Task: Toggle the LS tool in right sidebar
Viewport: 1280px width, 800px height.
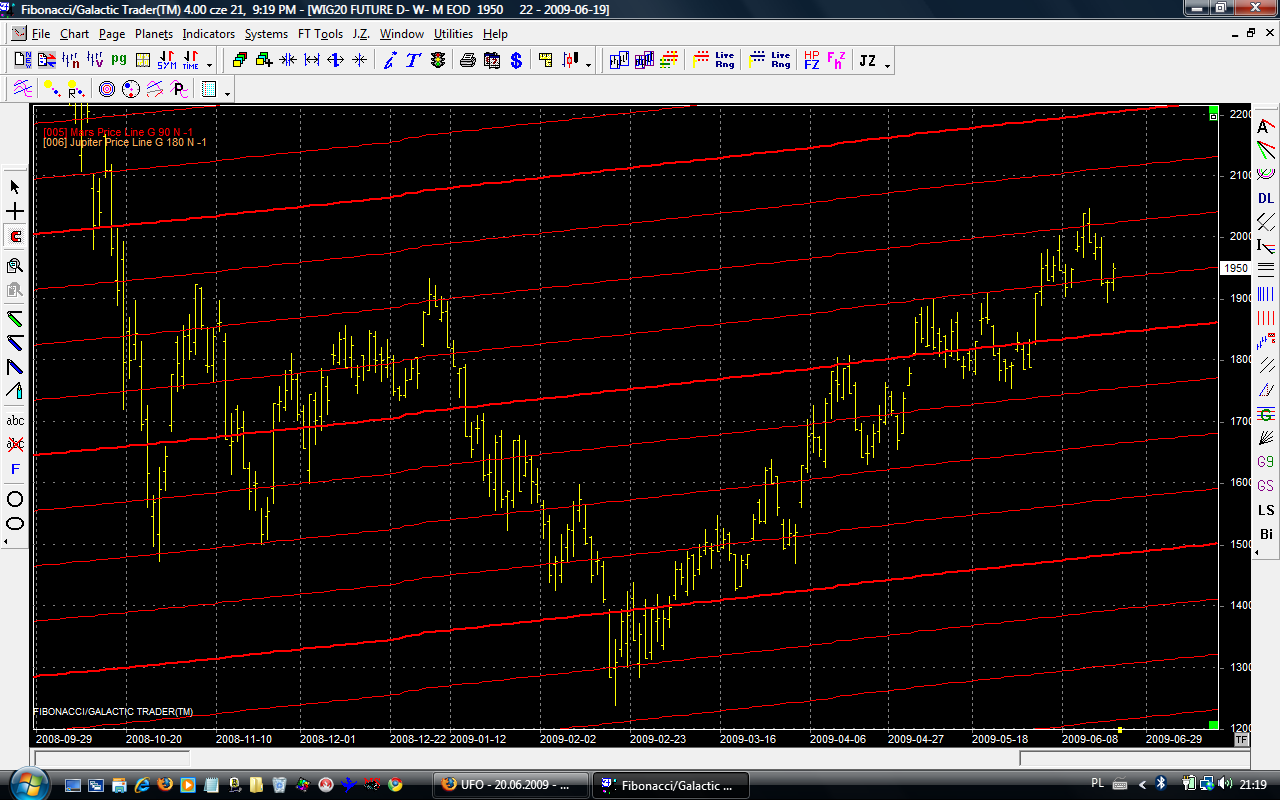Action: click(1266, 510)
